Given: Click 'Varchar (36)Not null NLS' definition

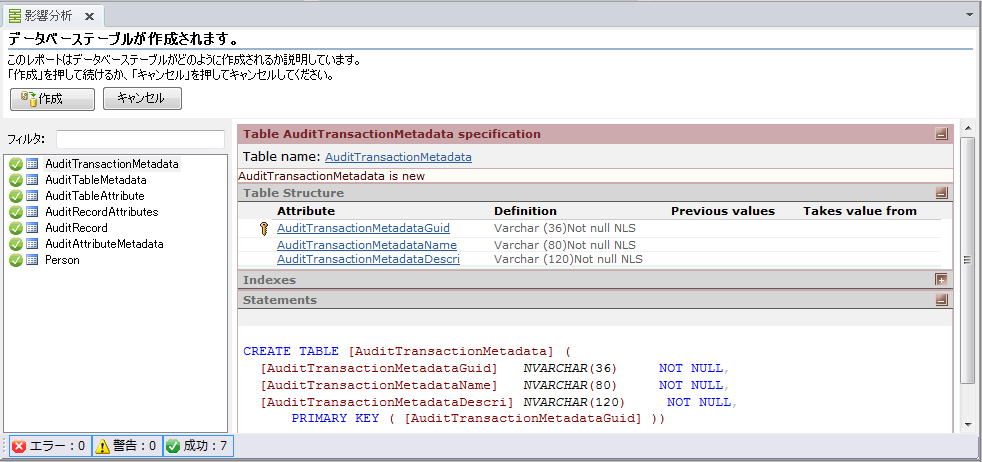Looking at the screenshot, I should [564, 228].
